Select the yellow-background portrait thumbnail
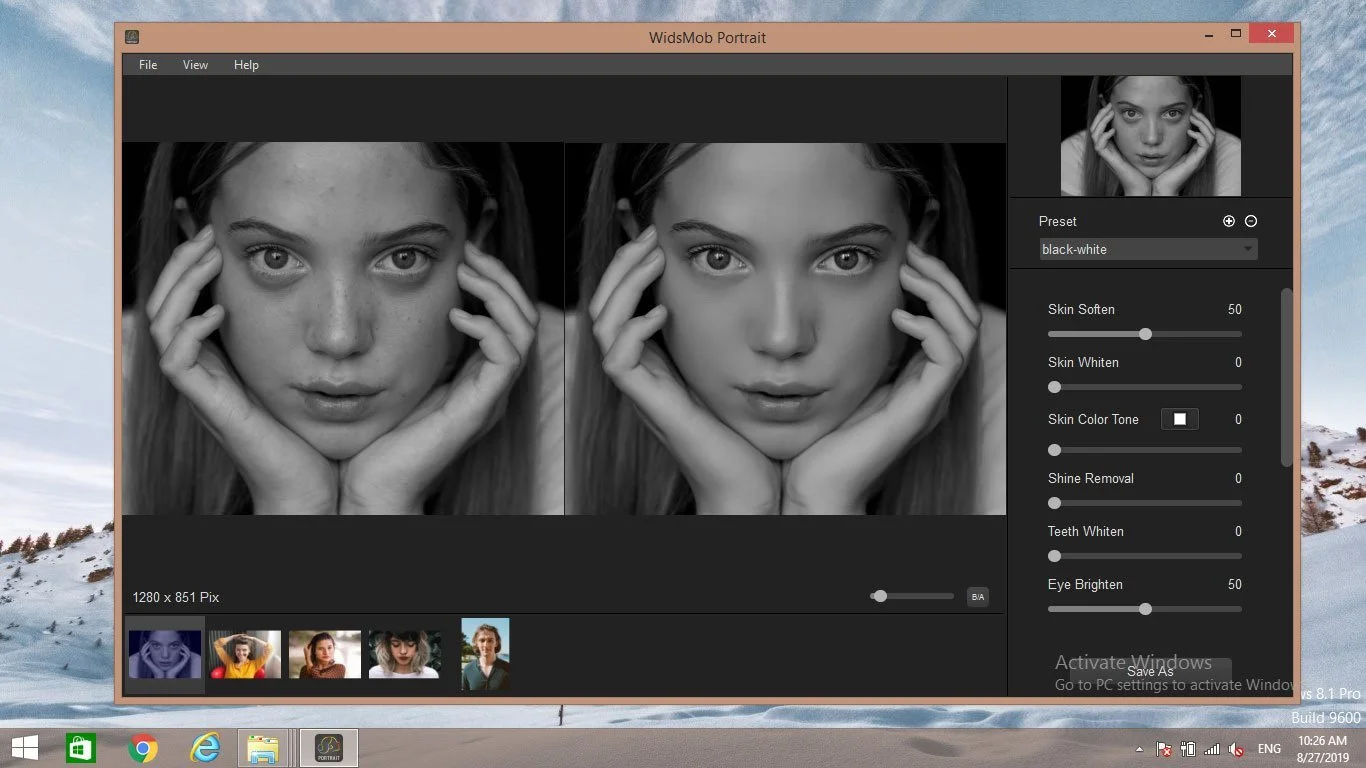 click(244, 654)
